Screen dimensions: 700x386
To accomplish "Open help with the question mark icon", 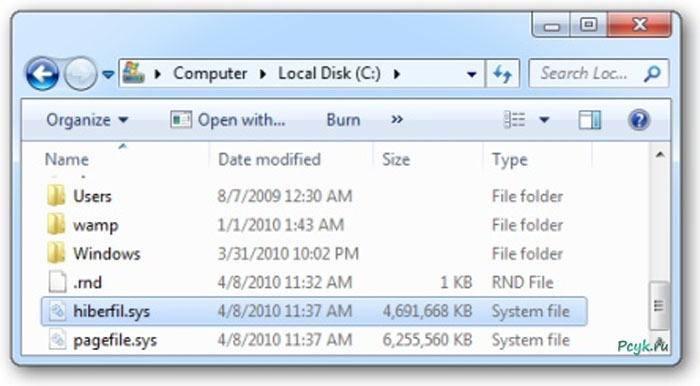I will [x=639, y=120].
